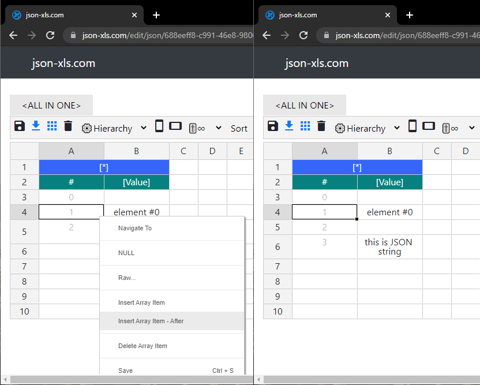The image size is (480, 385).
Task: Click the save icon in right window toolbar
Action: click(273, 126)
